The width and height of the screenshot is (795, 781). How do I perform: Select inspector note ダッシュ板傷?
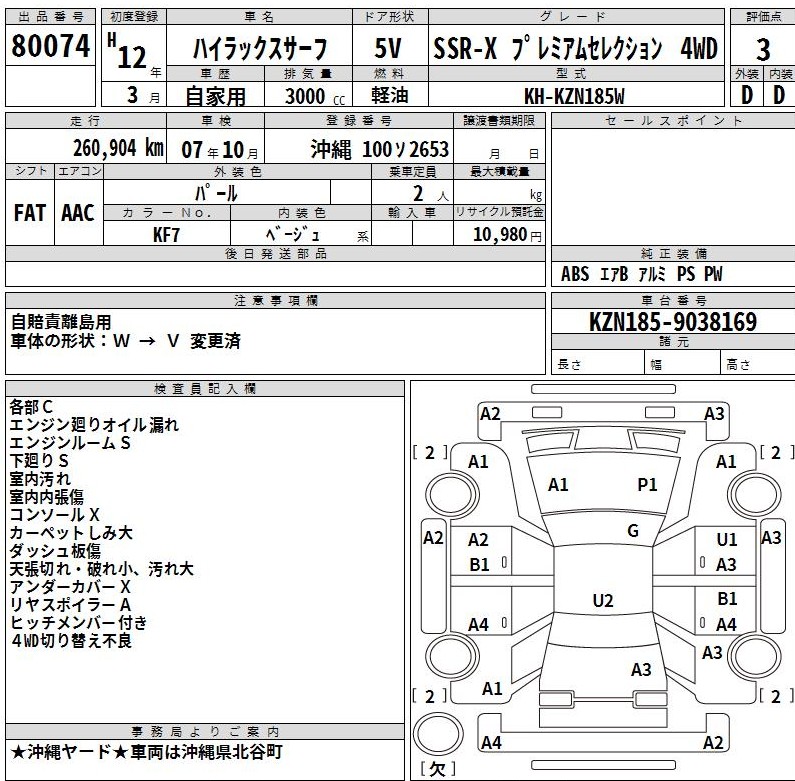point(55,551)
